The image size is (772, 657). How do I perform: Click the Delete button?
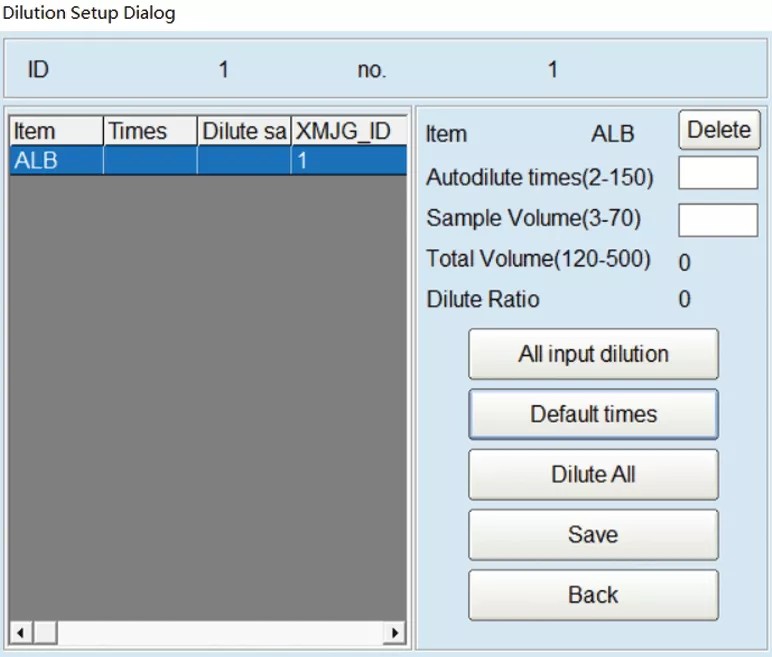[x=719, y=130]
